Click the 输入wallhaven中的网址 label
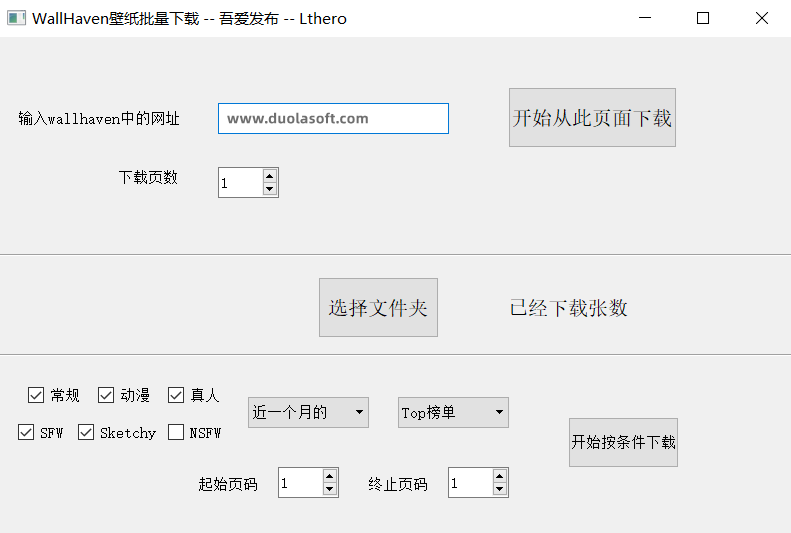 point(99,119)
